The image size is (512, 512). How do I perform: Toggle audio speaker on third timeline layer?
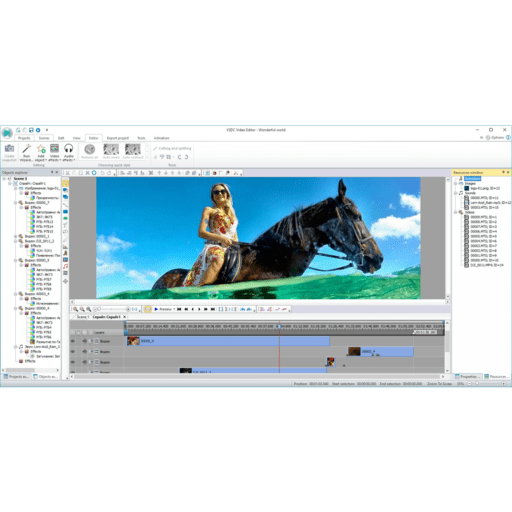tap(84, 362)
